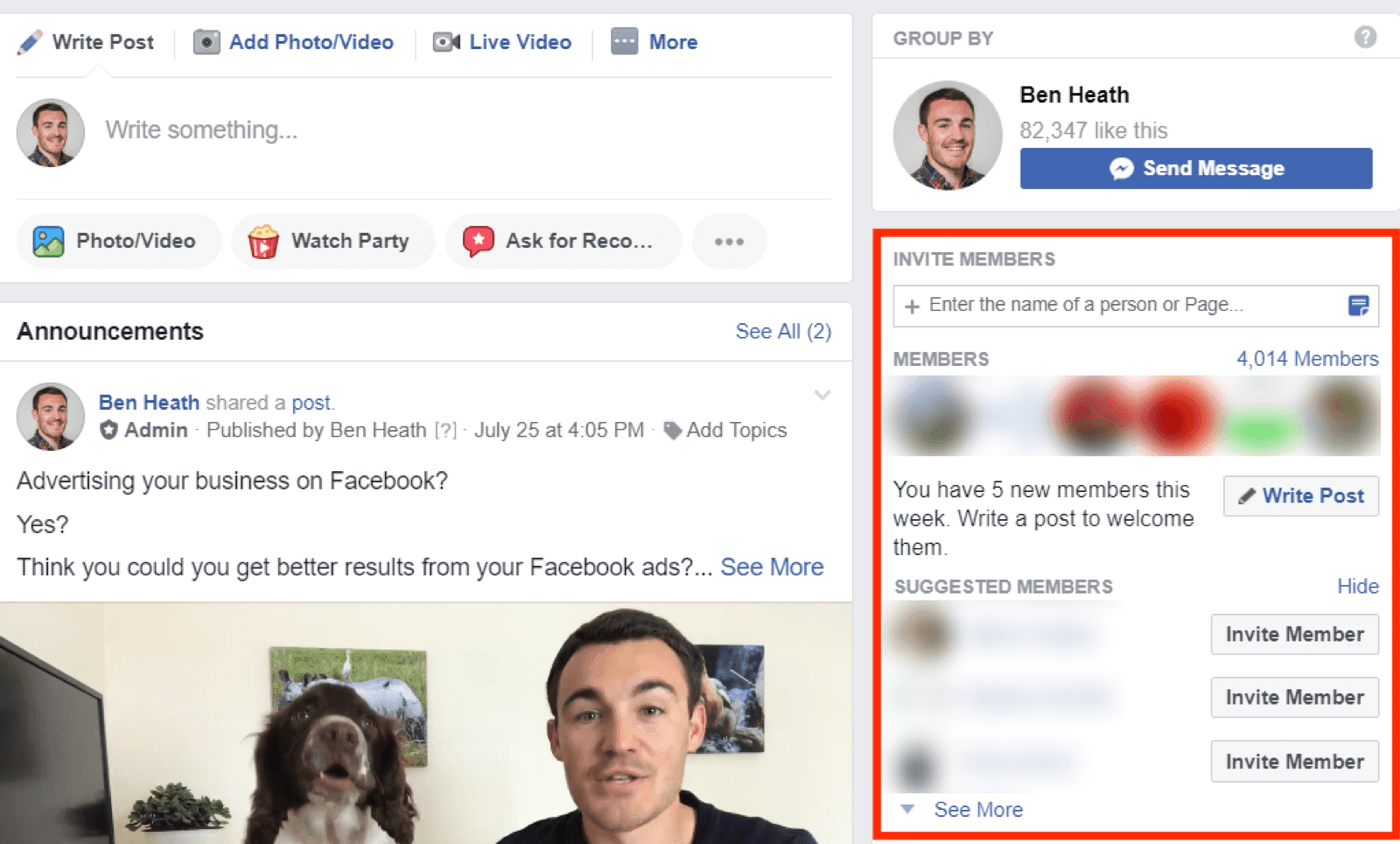Open the 4,014 Members link

[x=1307, y=359]
